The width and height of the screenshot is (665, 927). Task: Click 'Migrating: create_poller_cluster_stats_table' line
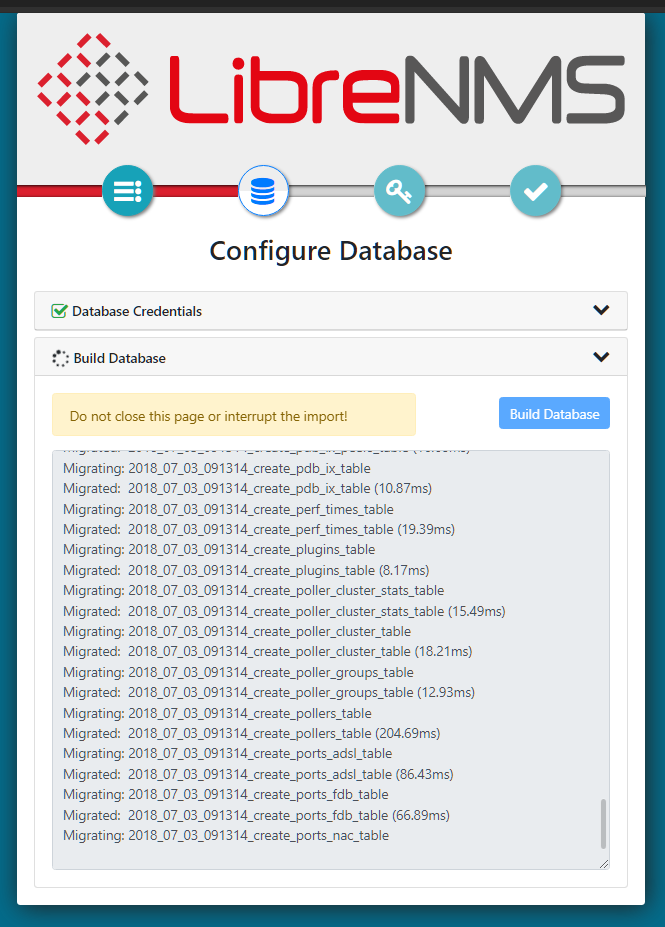tap(254, 590)
